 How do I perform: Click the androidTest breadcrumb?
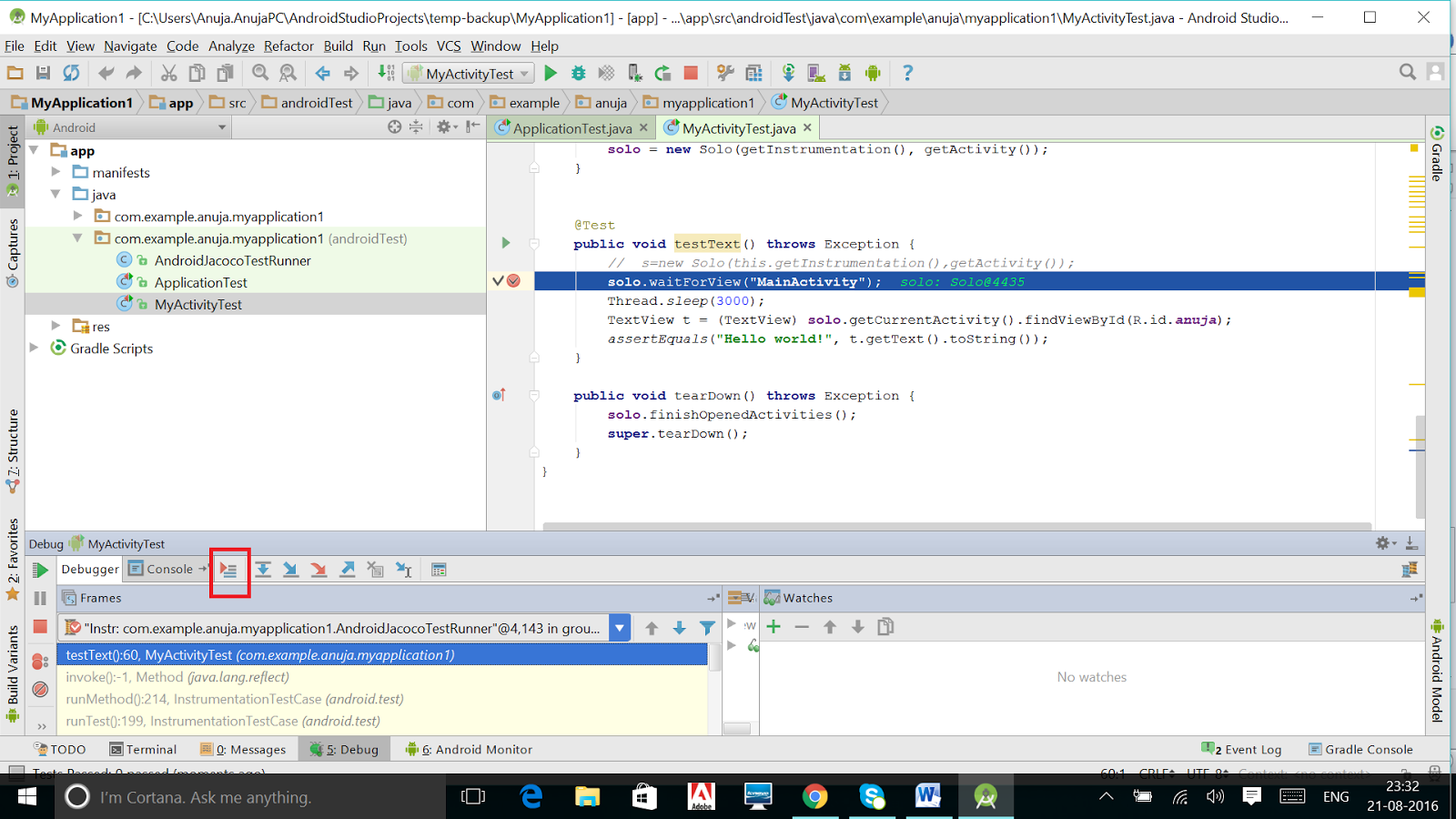pos(308,103)
